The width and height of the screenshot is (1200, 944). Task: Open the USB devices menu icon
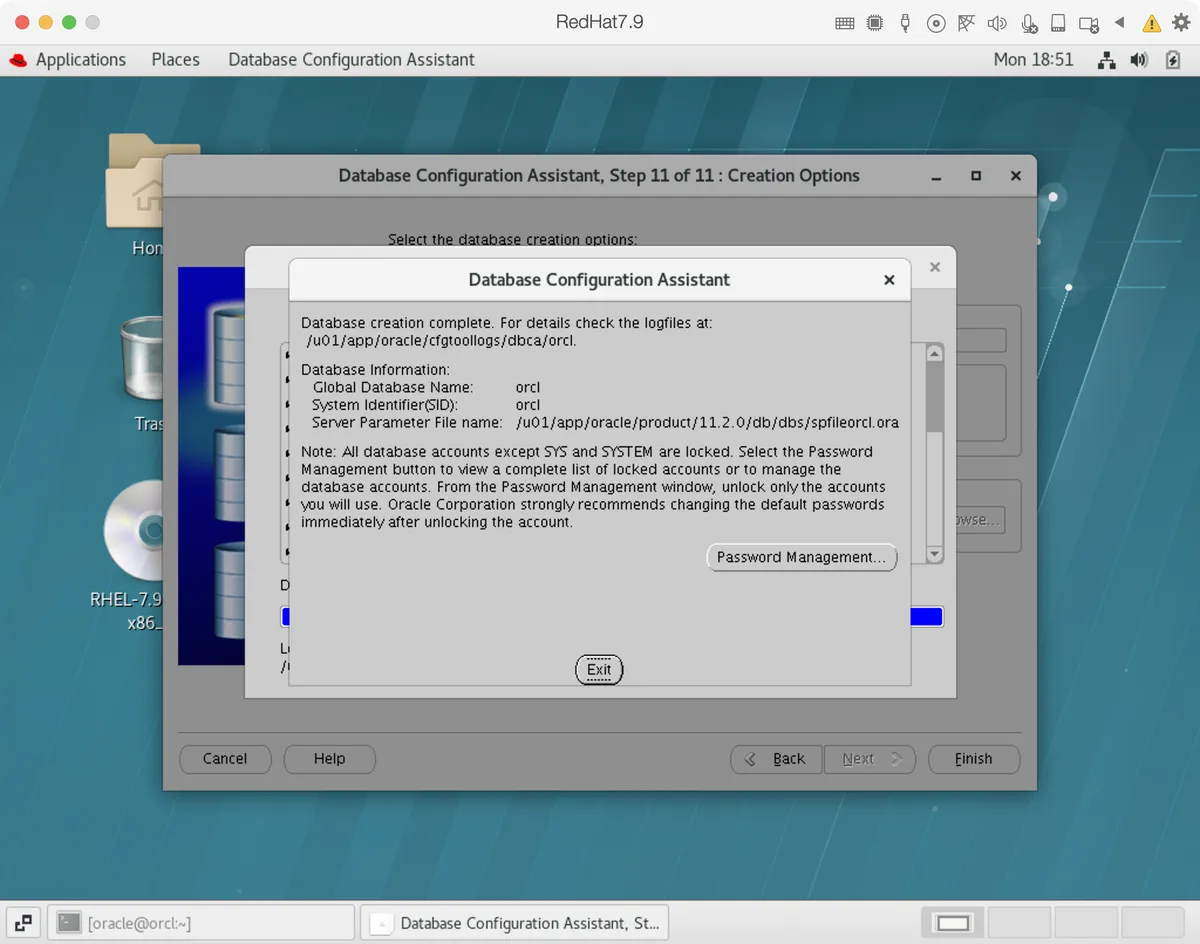(x=905, y=22)
